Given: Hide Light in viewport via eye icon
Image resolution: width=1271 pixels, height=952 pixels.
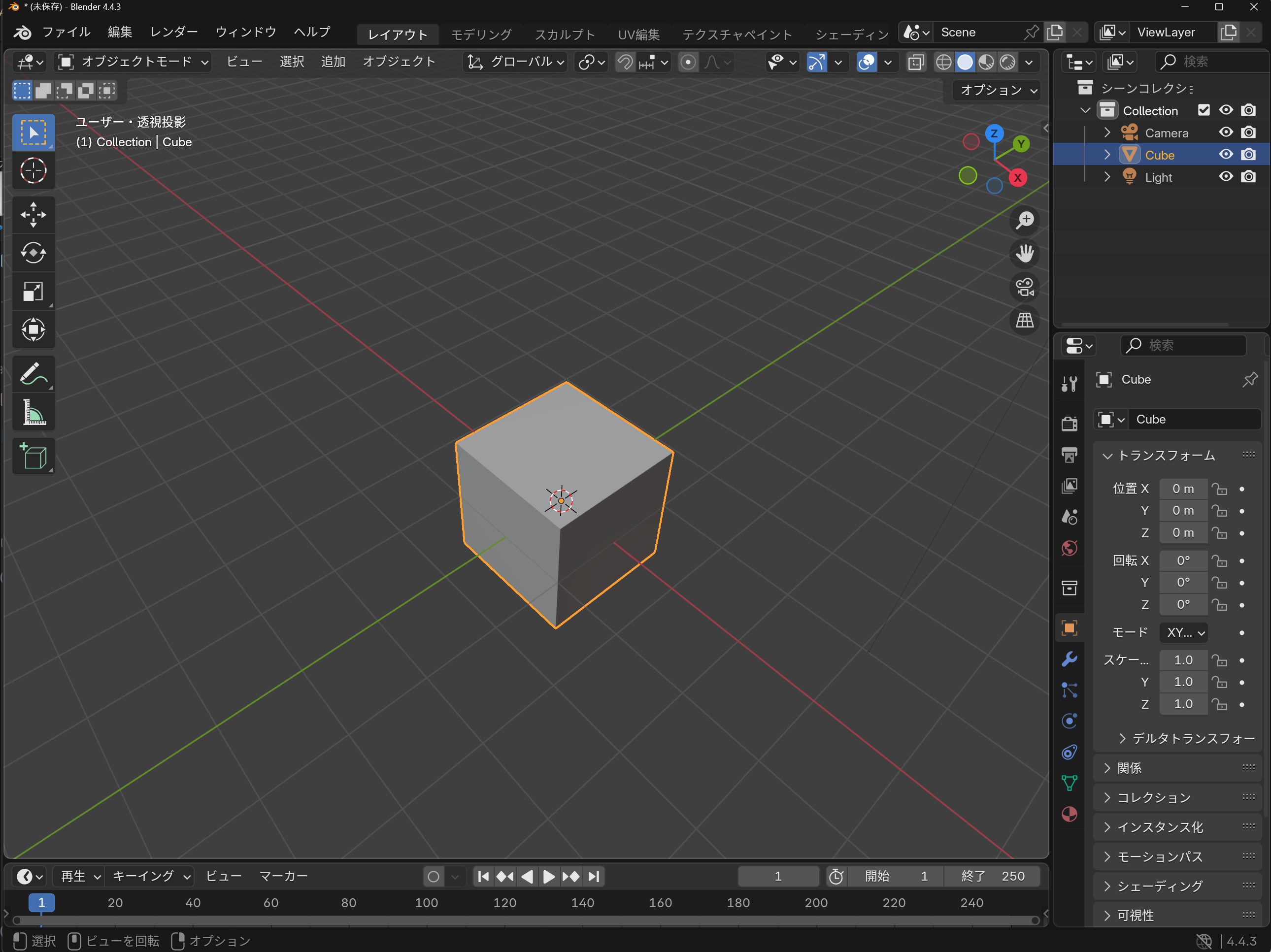Looking at the screenshot, I should (1226, 177).
